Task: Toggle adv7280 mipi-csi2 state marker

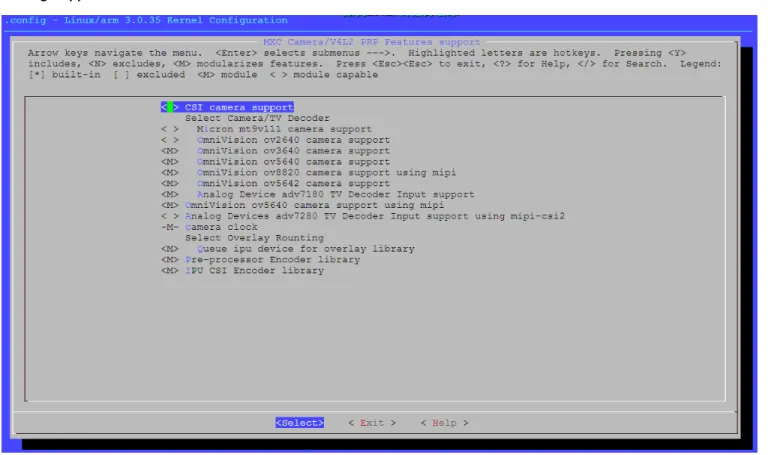Action: 170,216
